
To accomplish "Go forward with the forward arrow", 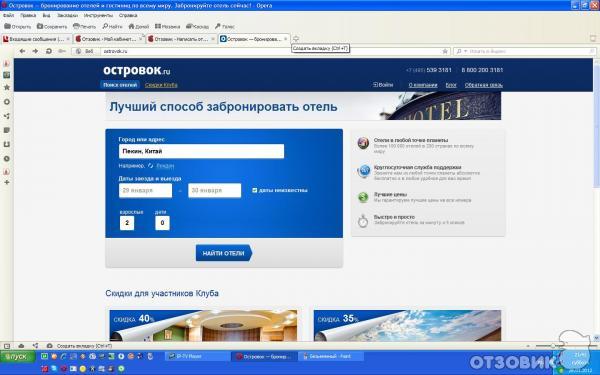I will click(35, 51).
